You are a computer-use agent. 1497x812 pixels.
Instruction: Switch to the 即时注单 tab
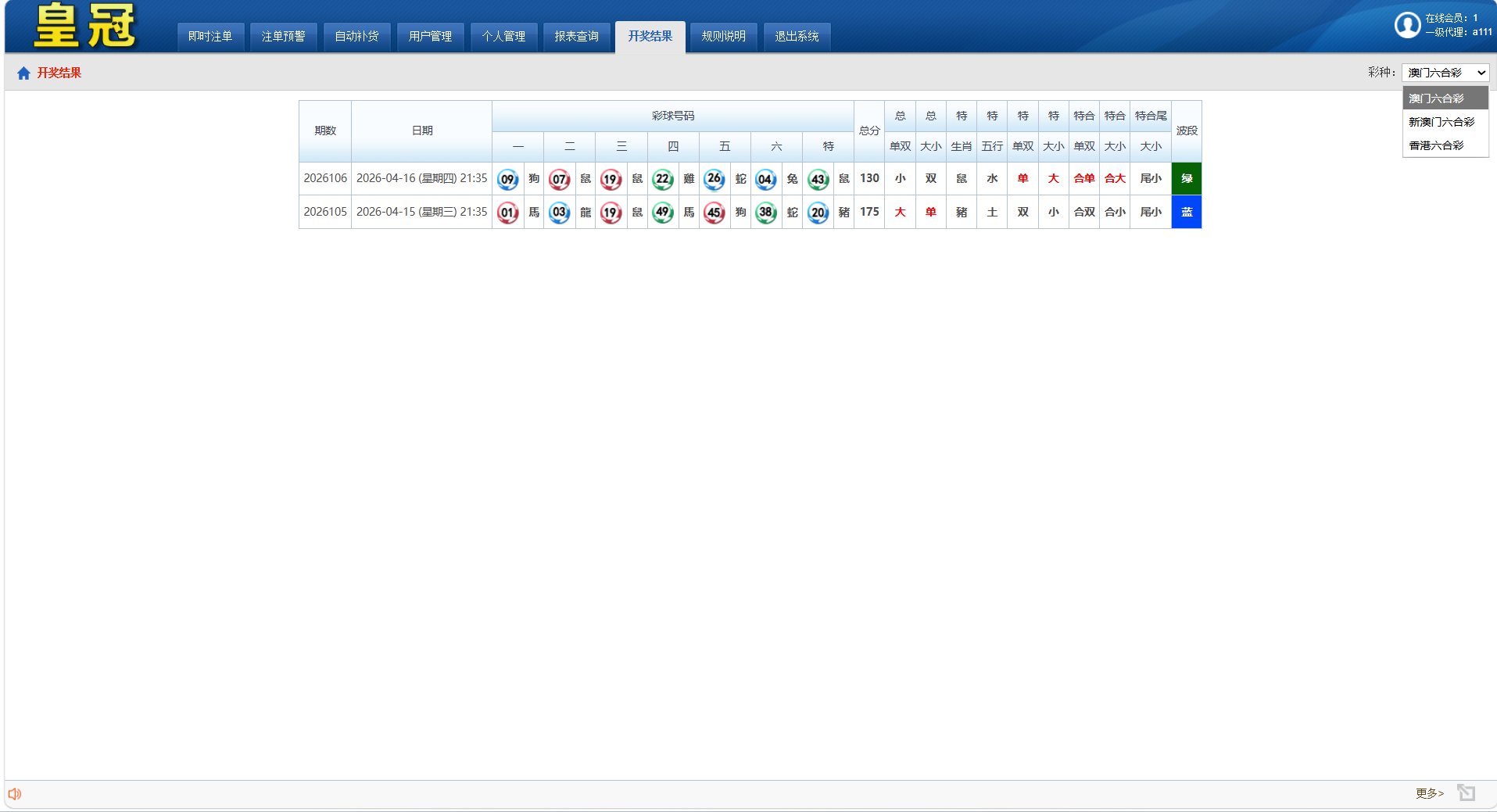pos(210,37)
